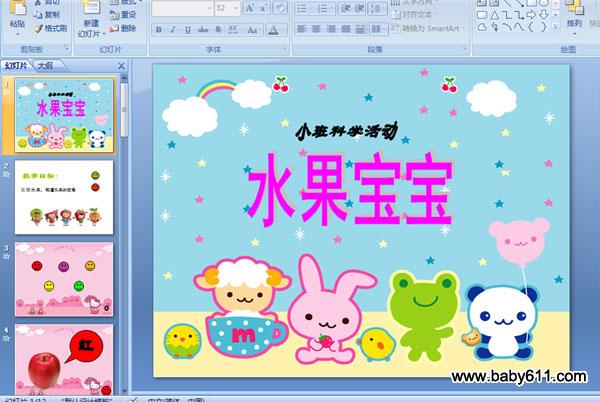Switch to the Outline (大纲) tab
Viewport: 600px width, 402px height.
click(x=45, y=65)
